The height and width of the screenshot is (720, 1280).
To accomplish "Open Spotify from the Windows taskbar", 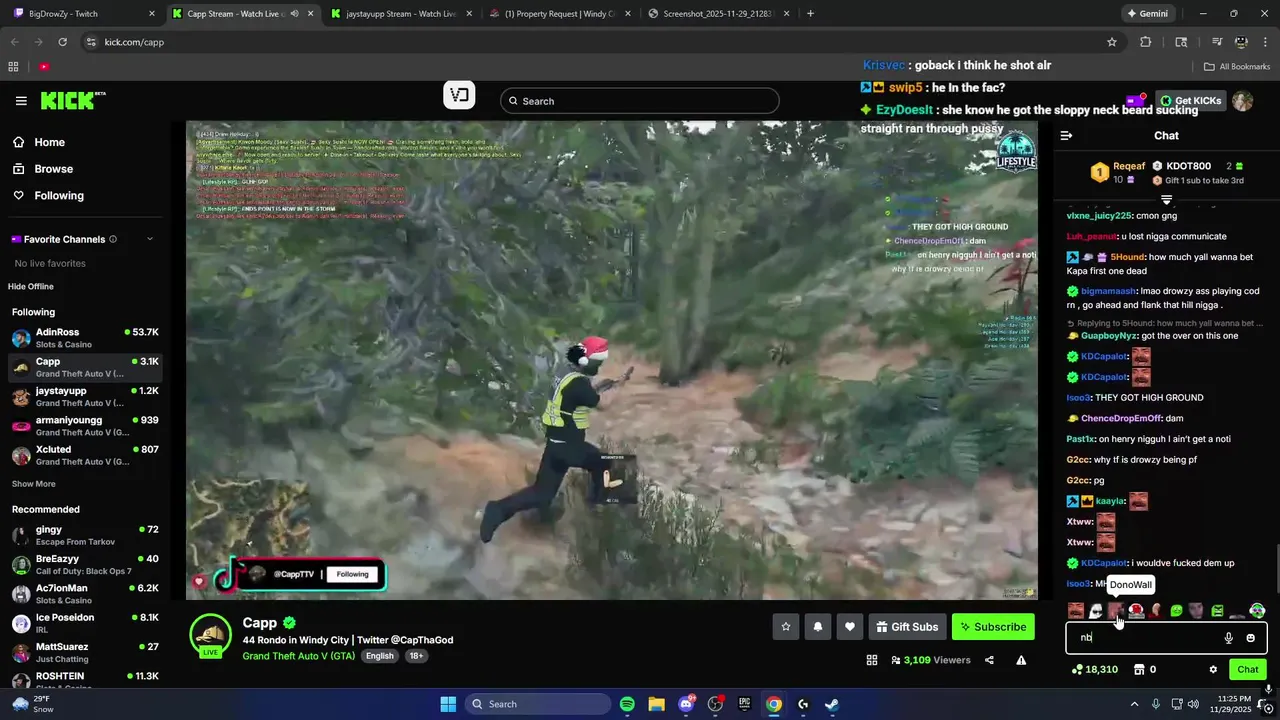I will [x=627, y=704].
